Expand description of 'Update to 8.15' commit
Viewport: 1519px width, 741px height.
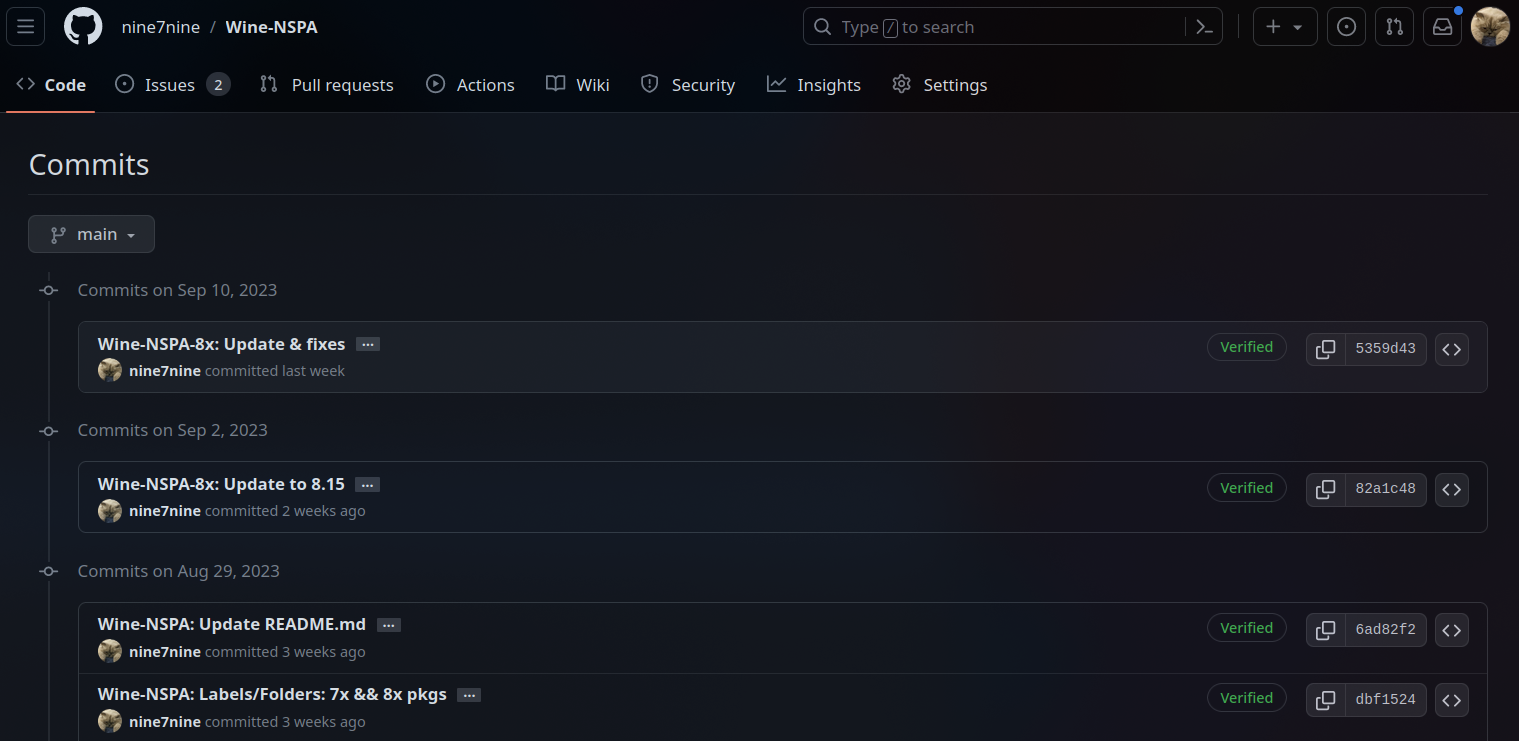pos(368,485)
